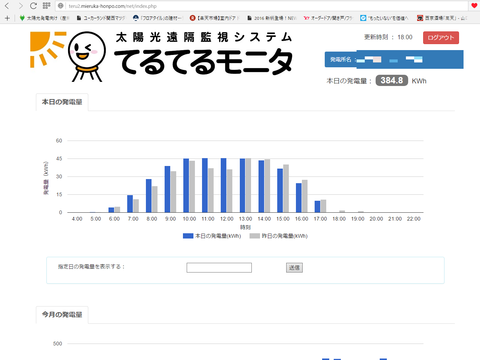
Task: Click the 太陽光遠隔監視システム heading text
Action: tap(204, 37)
